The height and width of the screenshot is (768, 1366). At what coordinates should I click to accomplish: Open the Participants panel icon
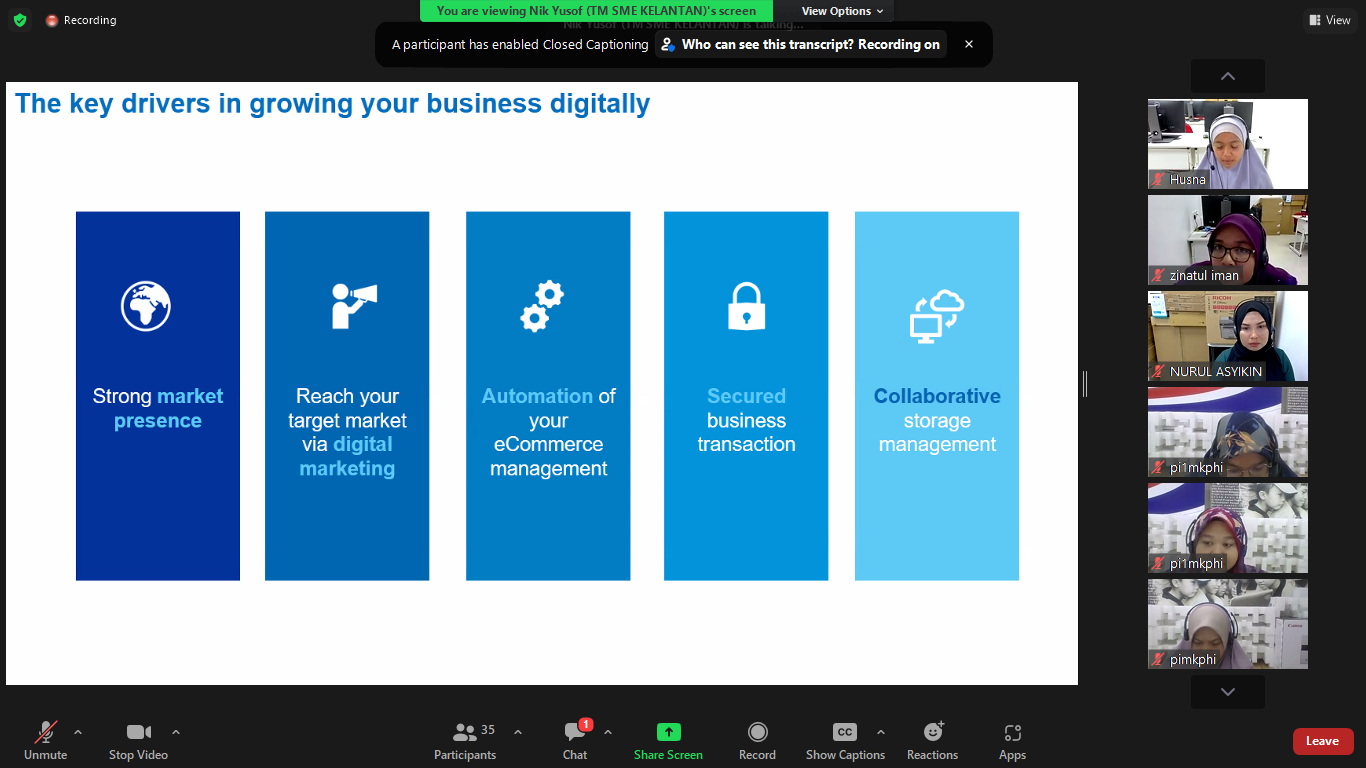[x=465, y=733]
